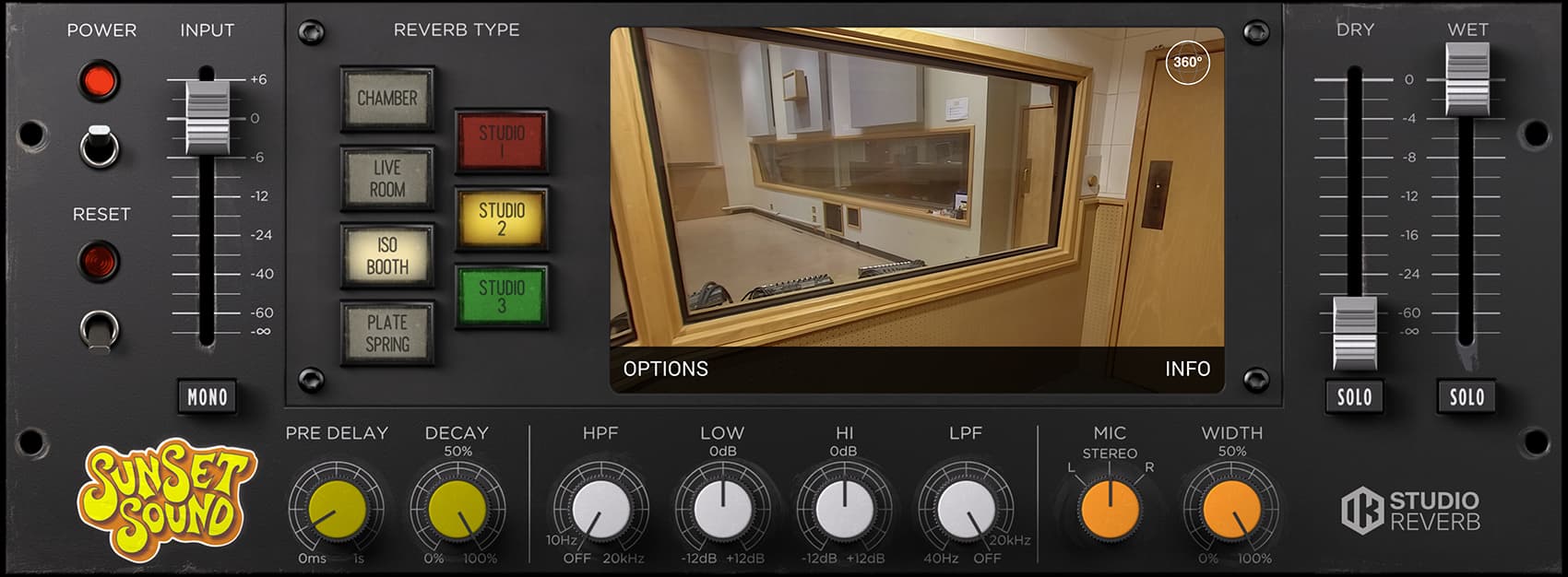Solo the Dry signal
The height and width of the screenshot is (577, 1568).
[x=1354, y=397]
